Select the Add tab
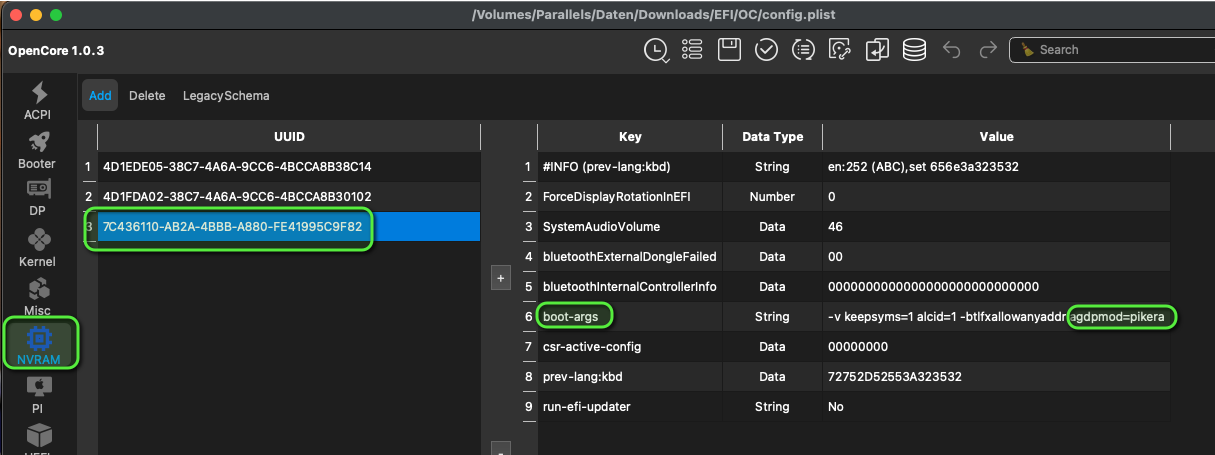The height and width of the screenshot is (455, 1215). pyautogui.click(x=100, y=96)
